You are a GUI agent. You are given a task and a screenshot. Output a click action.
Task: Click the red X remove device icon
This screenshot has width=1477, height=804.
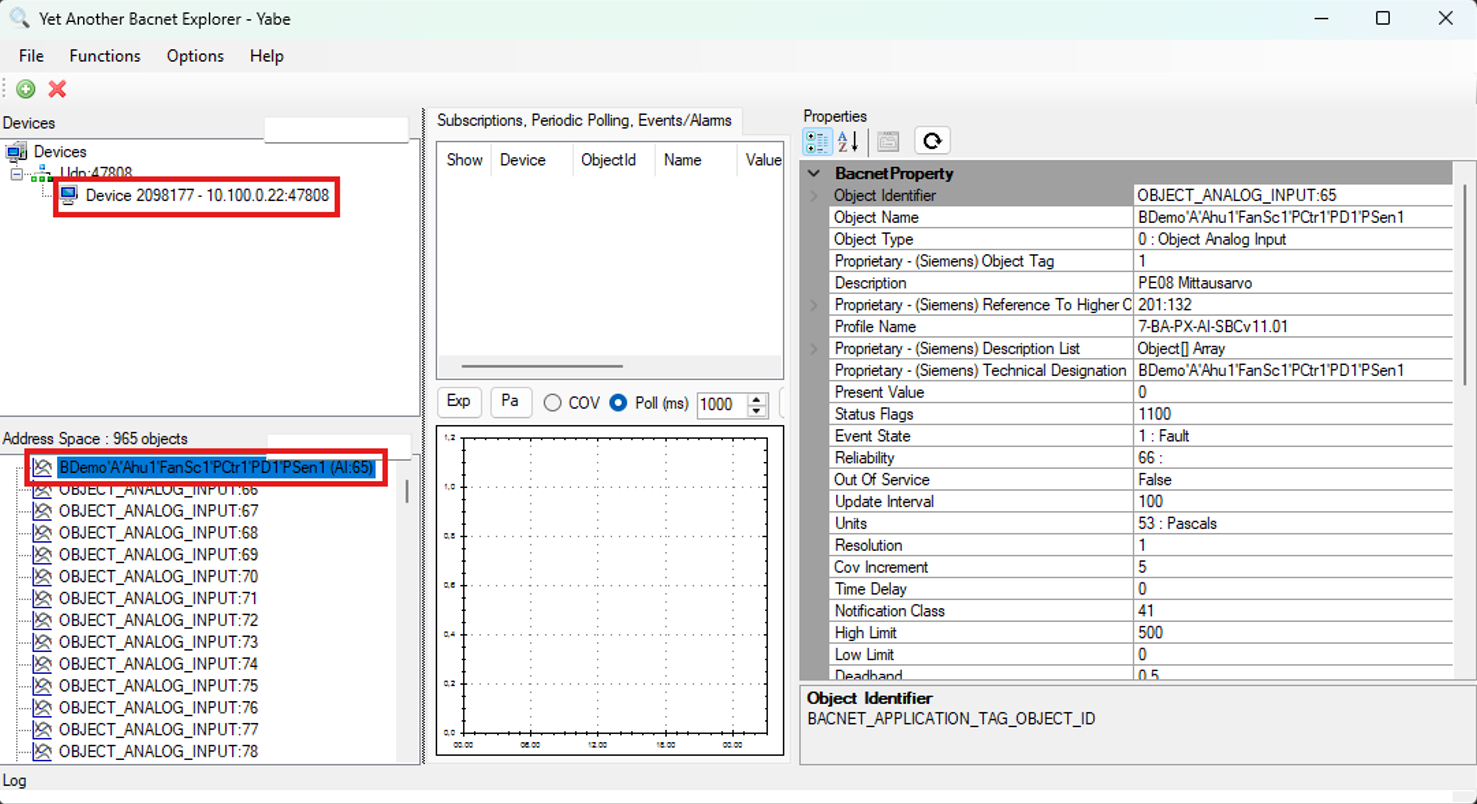coord(57,89)
